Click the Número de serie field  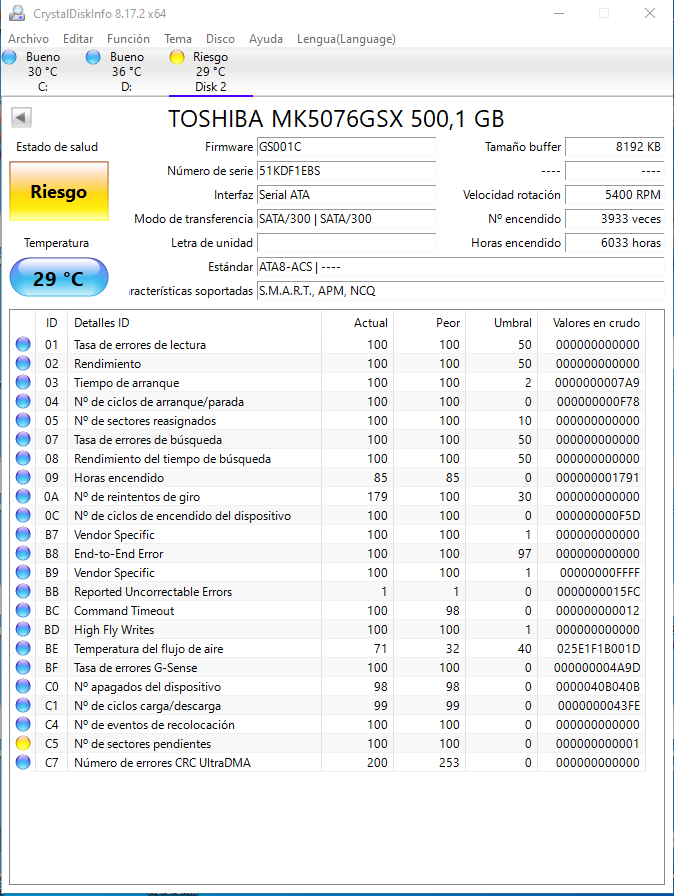(347, 171)
